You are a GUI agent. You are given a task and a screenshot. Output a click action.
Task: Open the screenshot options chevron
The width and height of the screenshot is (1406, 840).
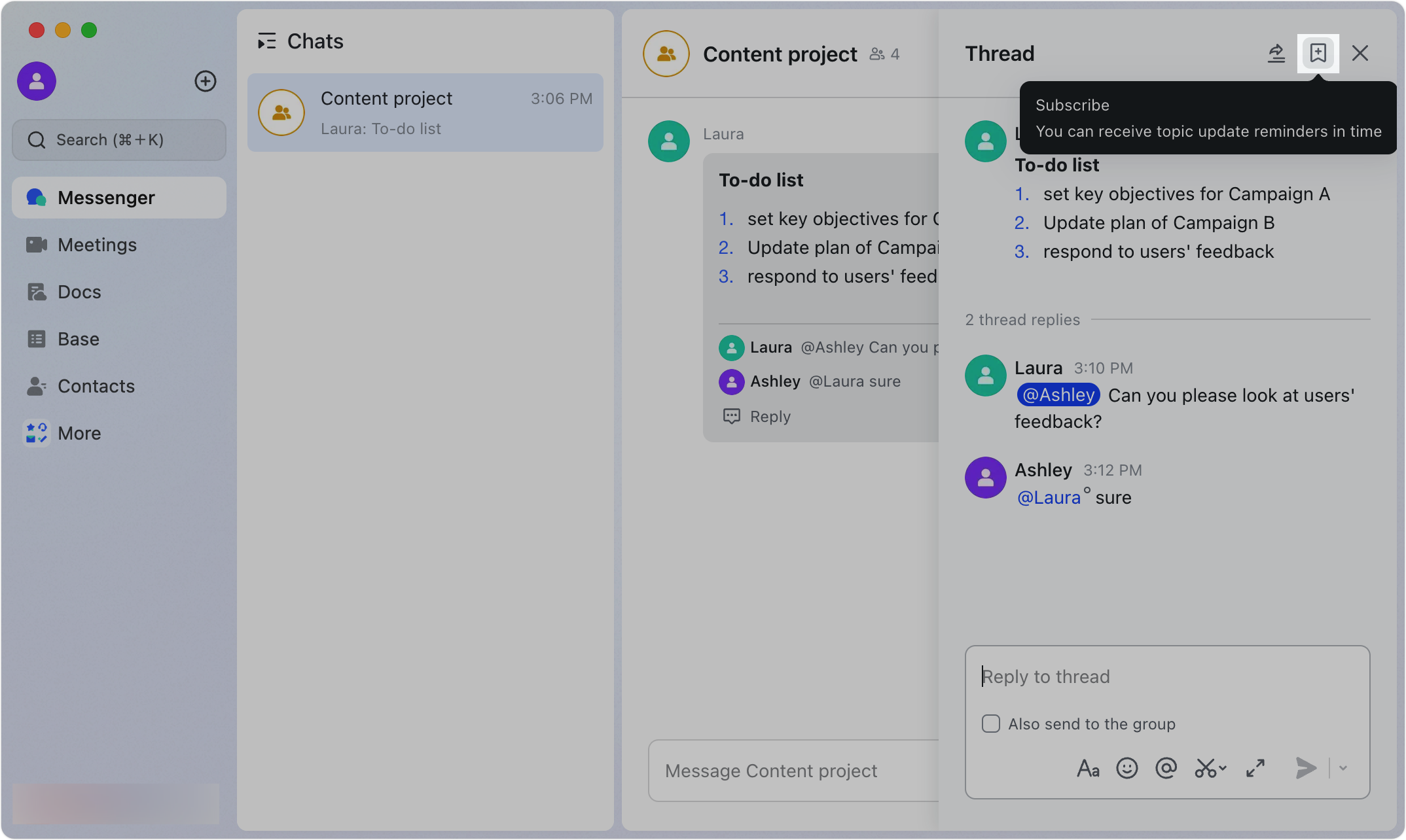click(x=1221, y=769)
